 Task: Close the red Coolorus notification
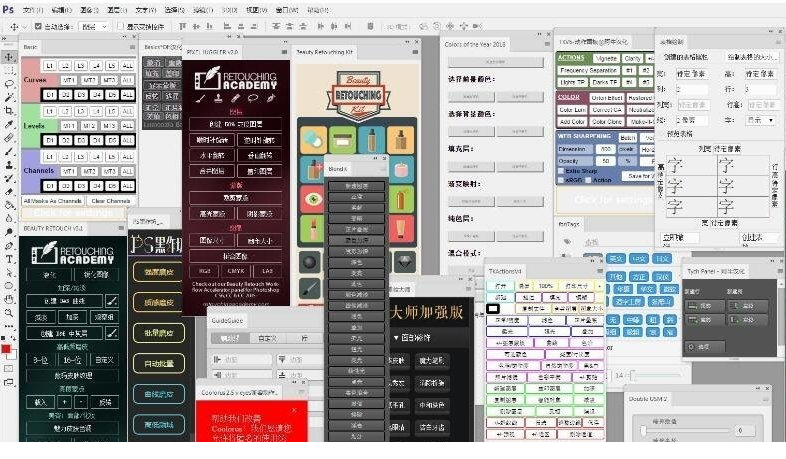(294, 410)
